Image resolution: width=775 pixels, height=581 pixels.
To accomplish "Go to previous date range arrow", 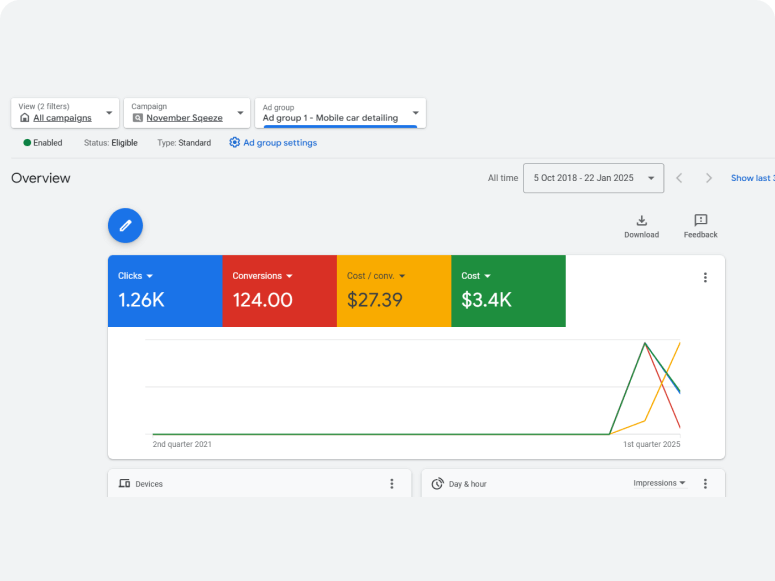I will coord(679,178).
